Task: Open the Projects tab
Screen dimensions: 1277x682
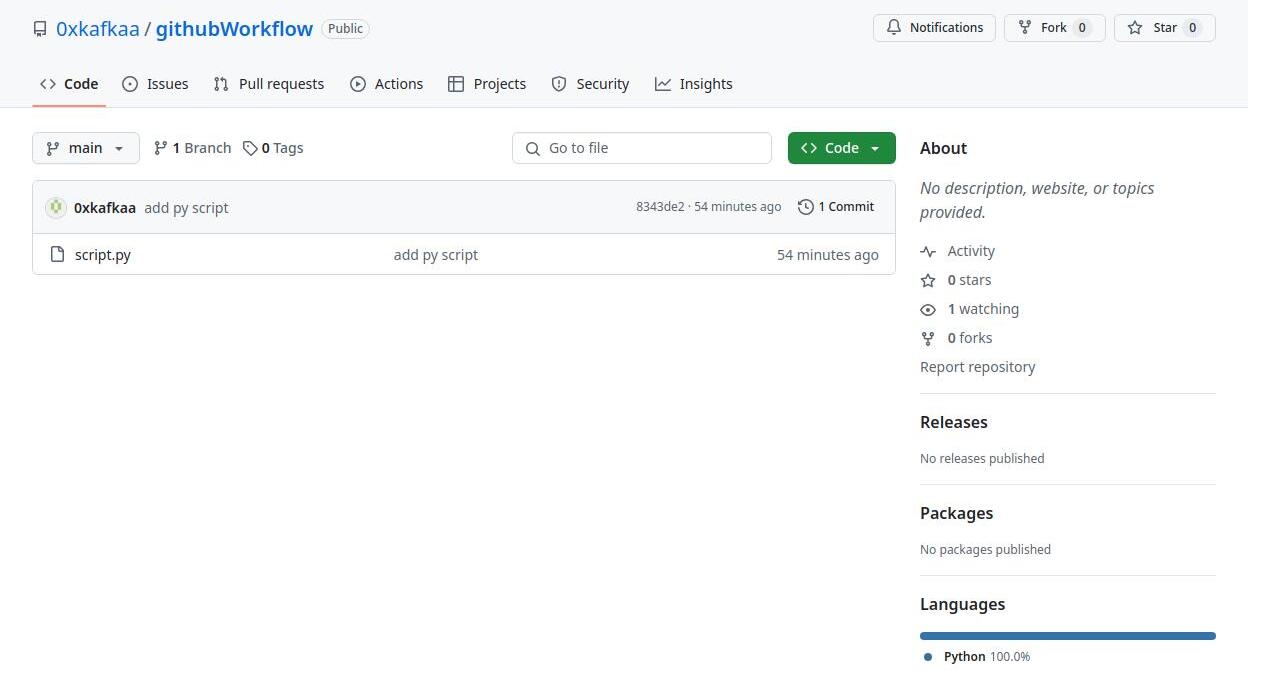Action: (499, 84)
